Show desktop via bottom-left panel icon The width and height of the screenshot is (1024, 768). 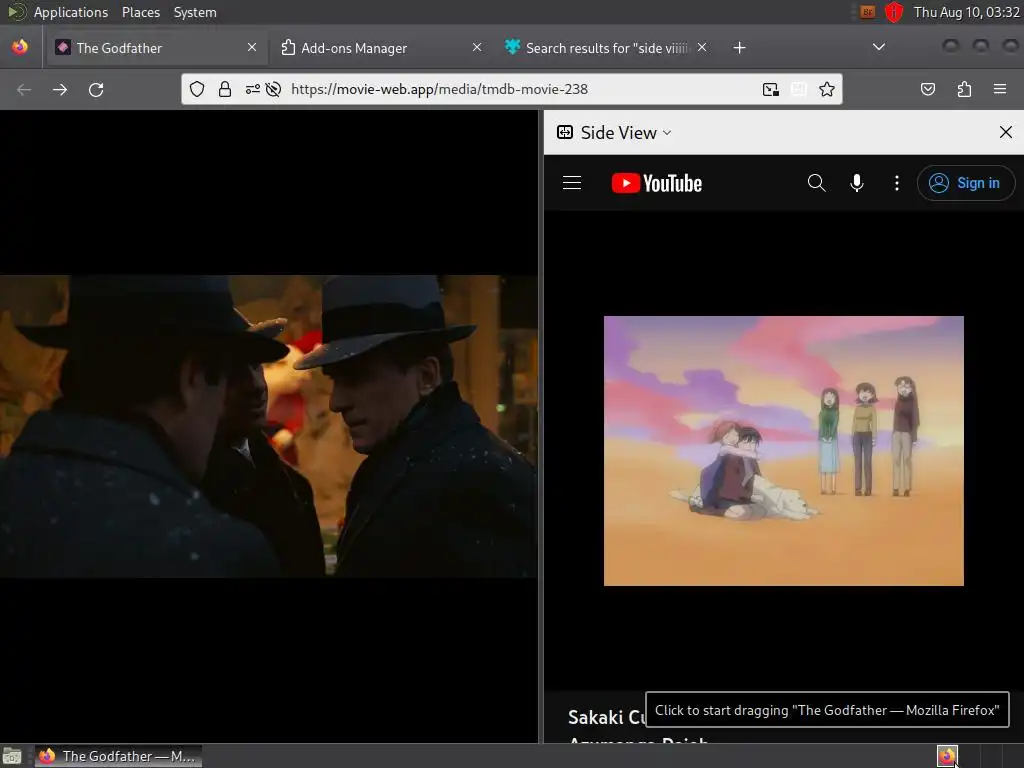tap(12, 756)
